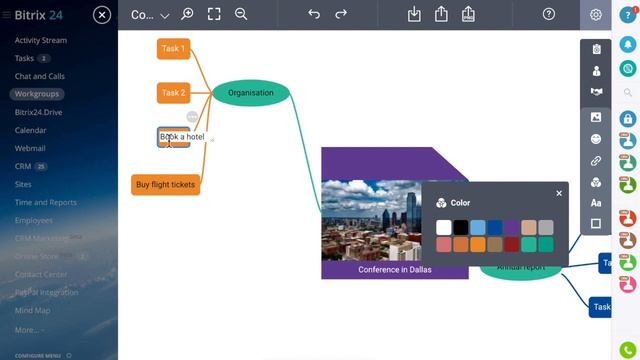Open the notifications bell icon
Image resolution: width=640 pixels, height=360 pixels.
pyautogui.click(x=628, y=44)
